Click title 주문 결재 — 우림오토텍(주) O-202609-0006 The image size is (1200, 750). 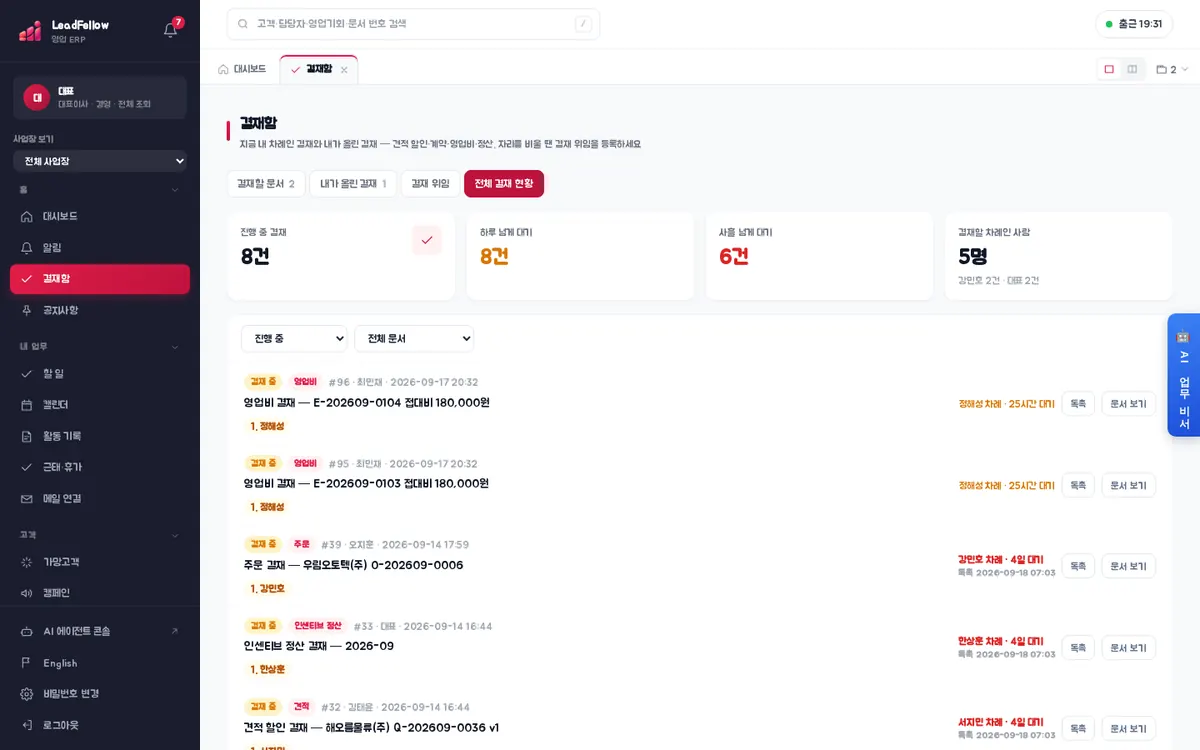point(353,565)
